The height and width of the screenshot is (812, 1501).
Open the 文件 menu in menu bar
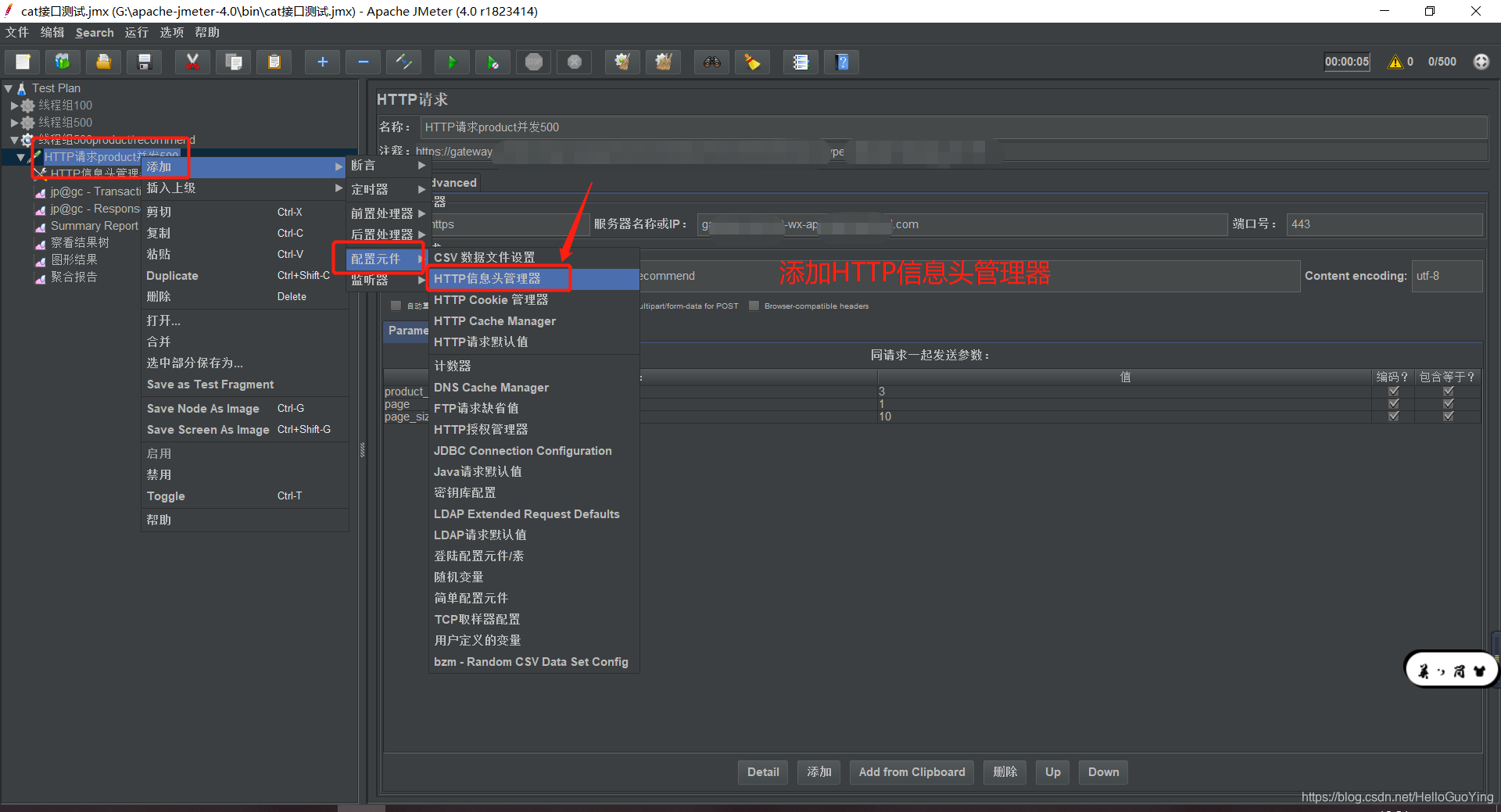(x=17, y=33)
